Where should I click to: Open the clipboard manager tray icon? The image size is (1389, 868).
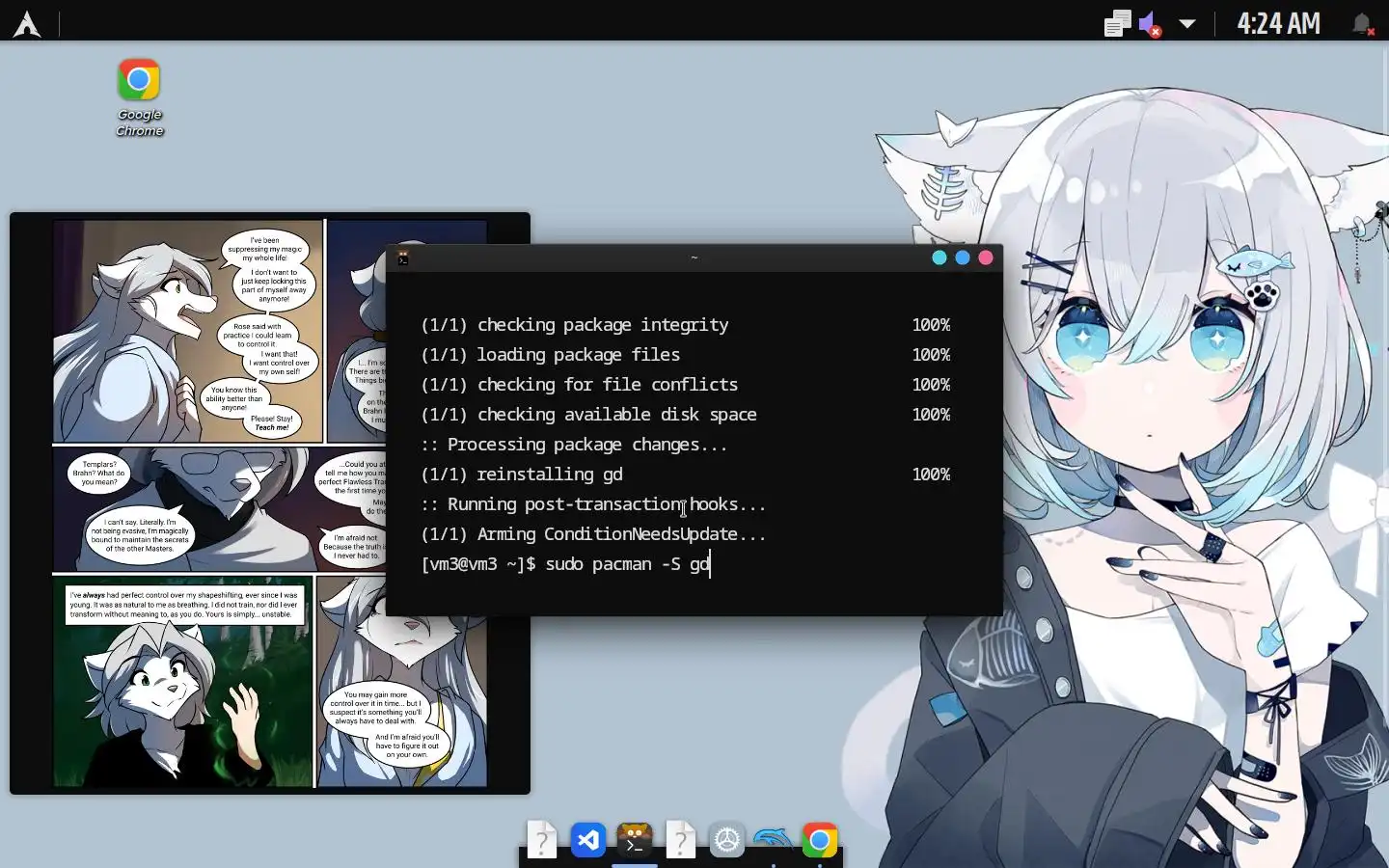pos(1117,23)
